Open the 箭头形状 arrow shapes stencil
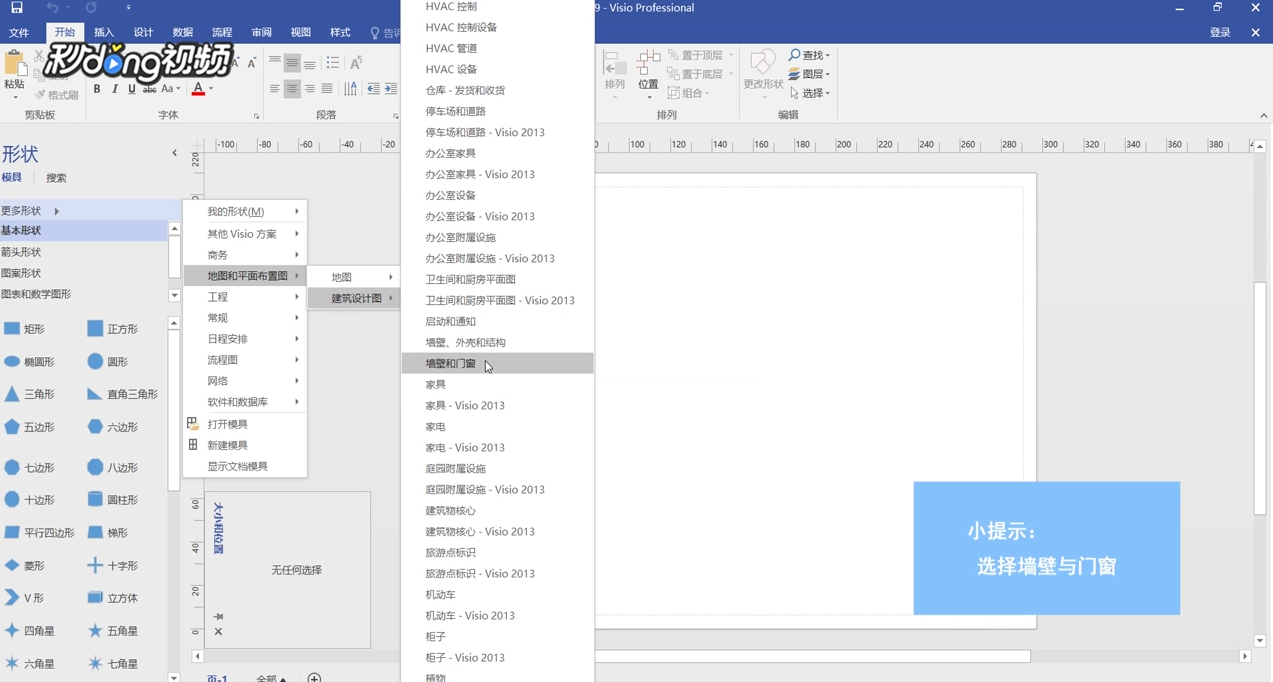The height and width of the screenshot is (682, 1273). [x=83, y=252]
